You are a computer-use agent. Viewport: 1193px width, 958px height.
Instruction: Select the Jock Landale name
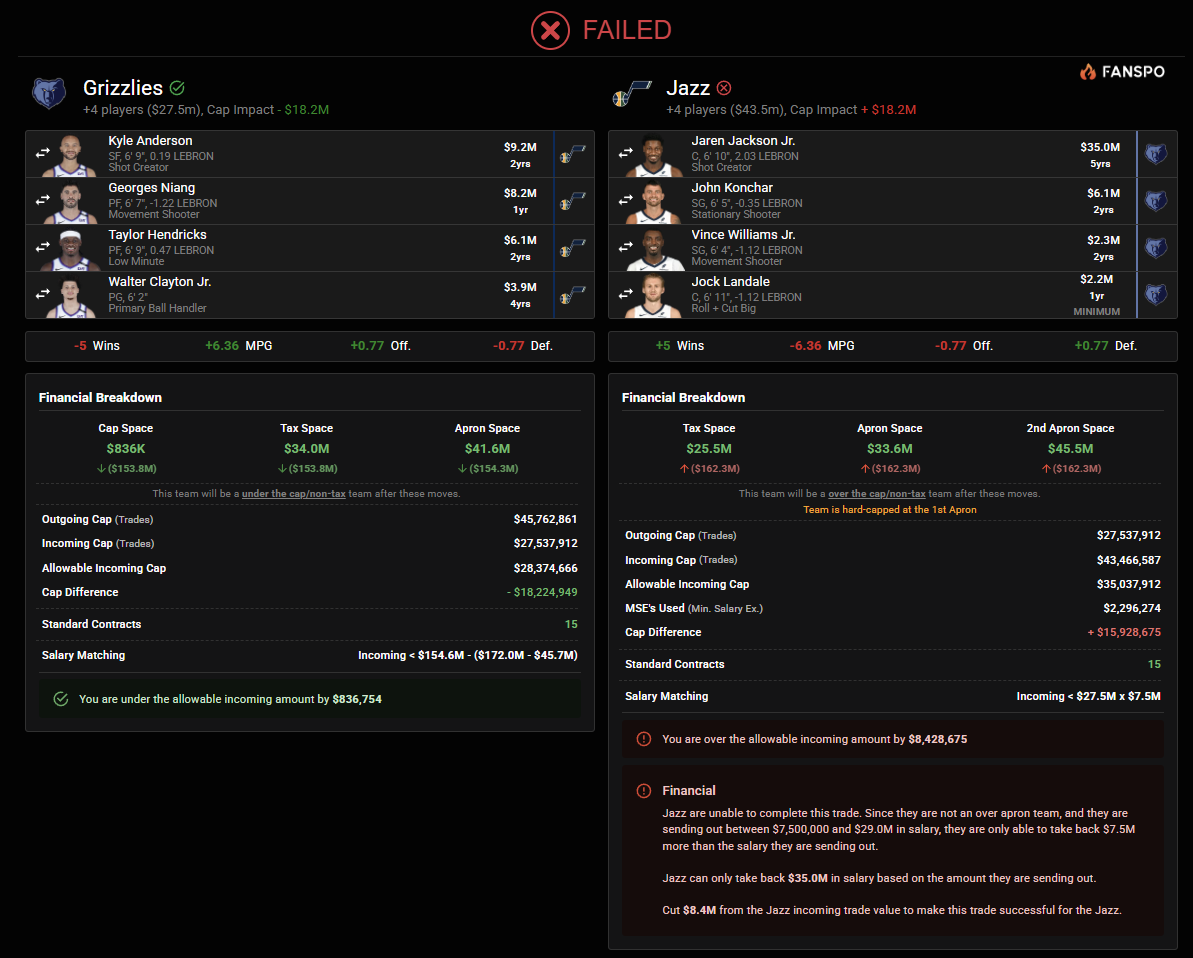(x=730, y=282)
